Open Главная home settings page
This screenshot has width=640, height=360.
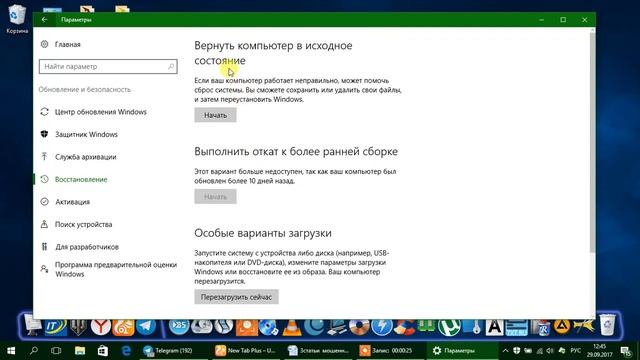60,44
